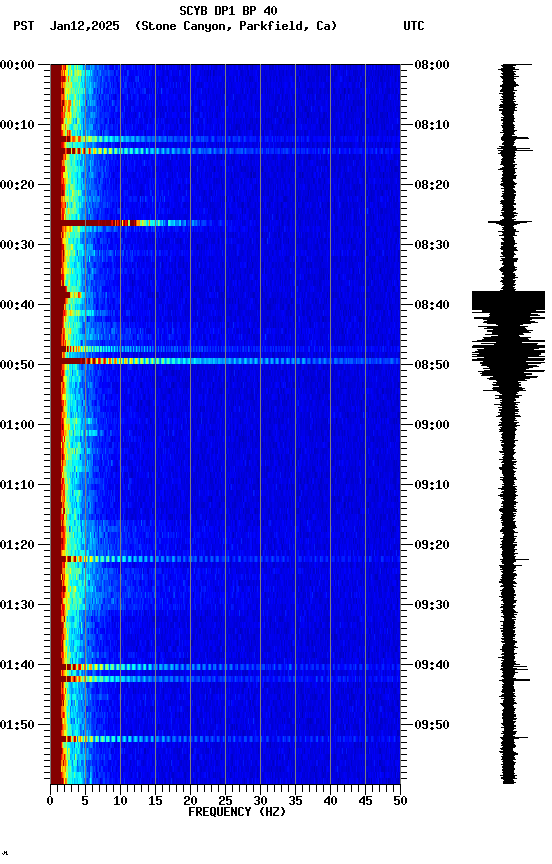Click the UTC timezone label

(x=414, y=26)
